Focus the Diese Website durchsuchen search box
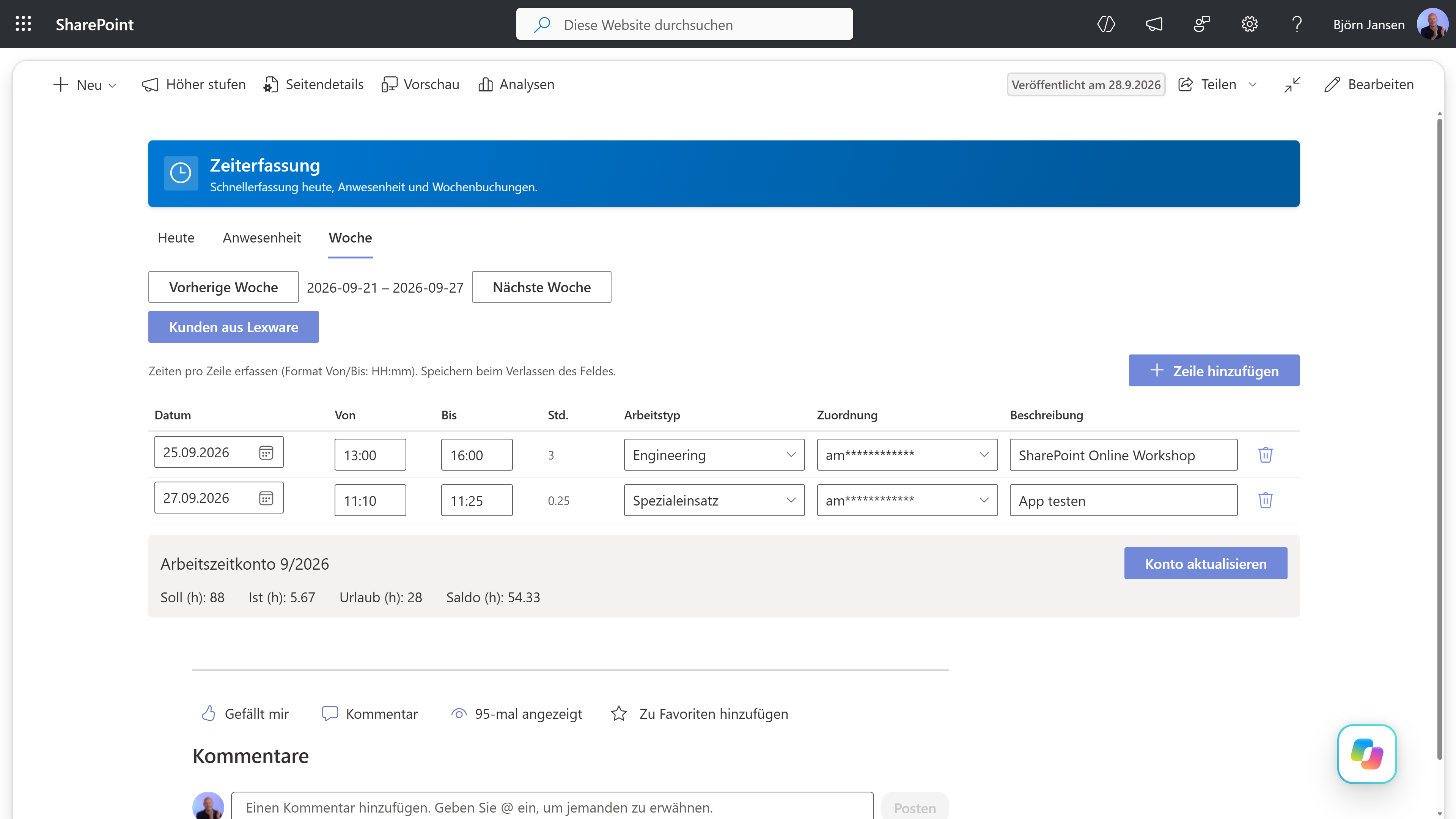1456x819 pixels. point(684,24)
